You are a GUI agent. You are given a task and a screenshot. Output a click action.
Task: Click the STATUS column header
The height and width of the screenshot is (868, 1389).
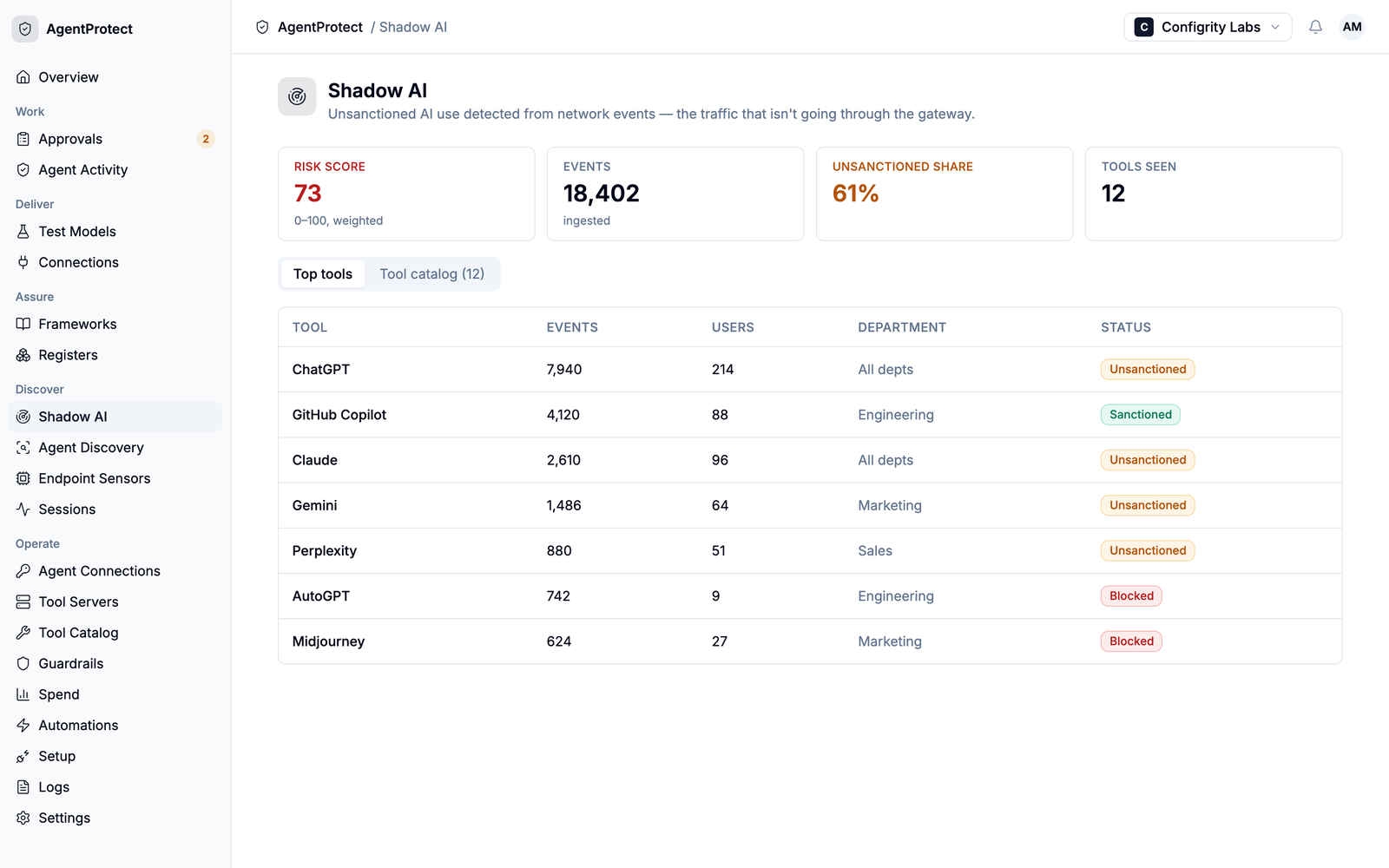pos(1126,327)
